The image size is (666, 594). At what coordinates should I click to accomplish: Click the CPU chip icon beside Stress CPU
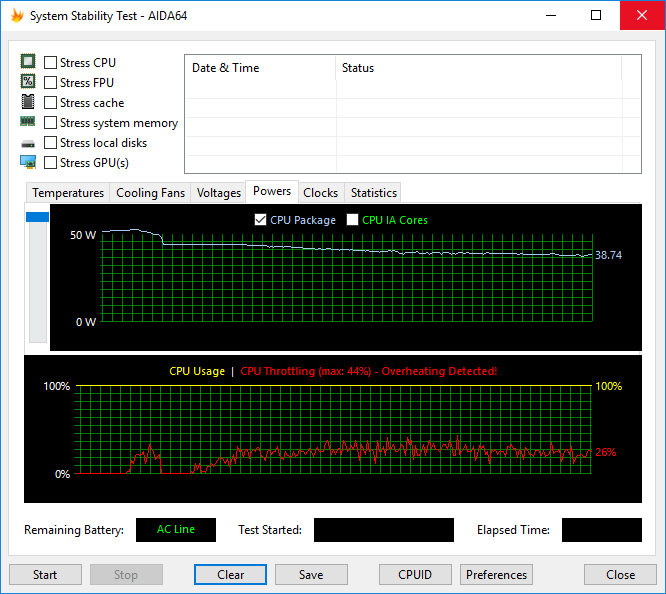pyautogui.click(x=28, y=62)
